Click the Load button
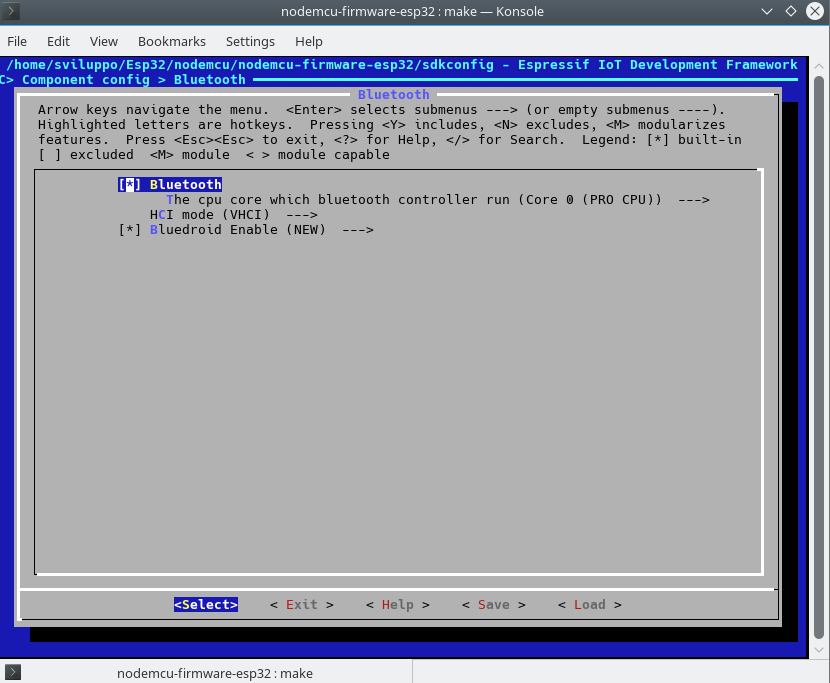Image resolution: width=830 pixels, height=683 pixels. [589, 604]
